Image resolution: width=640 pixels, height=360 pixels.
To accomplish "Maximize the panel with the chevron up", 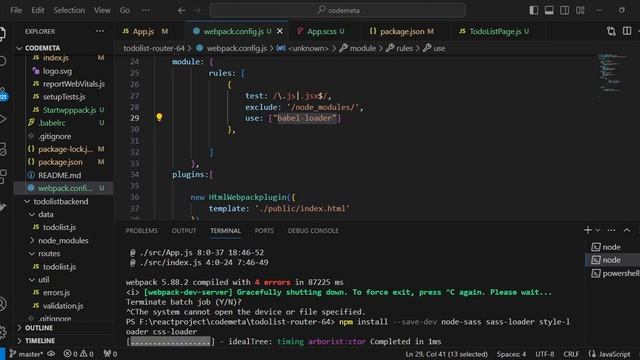I will point(627,230).
